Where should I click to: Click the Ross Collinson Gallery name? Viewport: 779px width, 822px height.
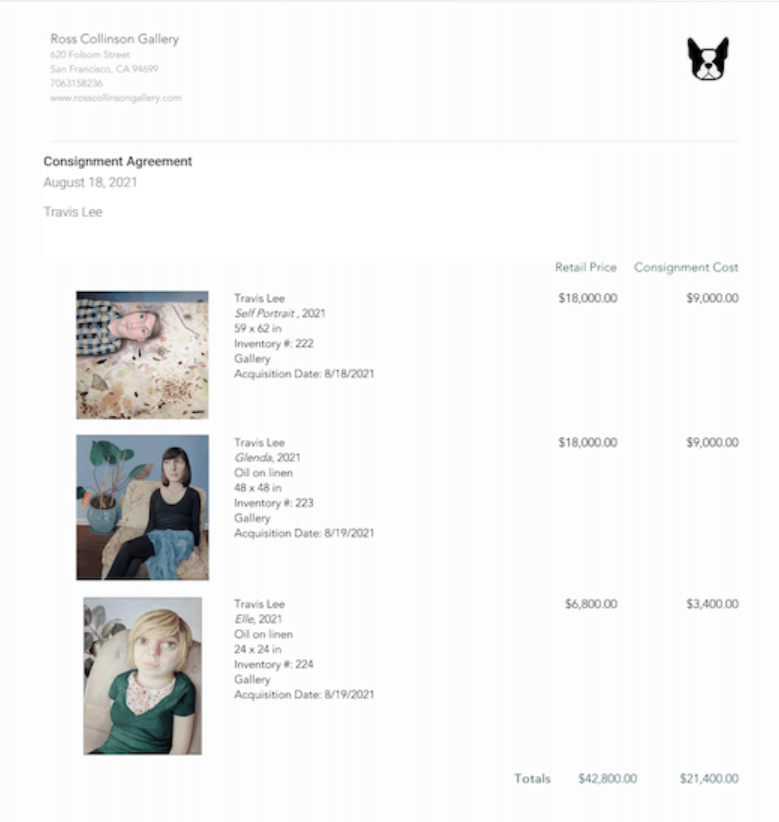click(115, 39)
